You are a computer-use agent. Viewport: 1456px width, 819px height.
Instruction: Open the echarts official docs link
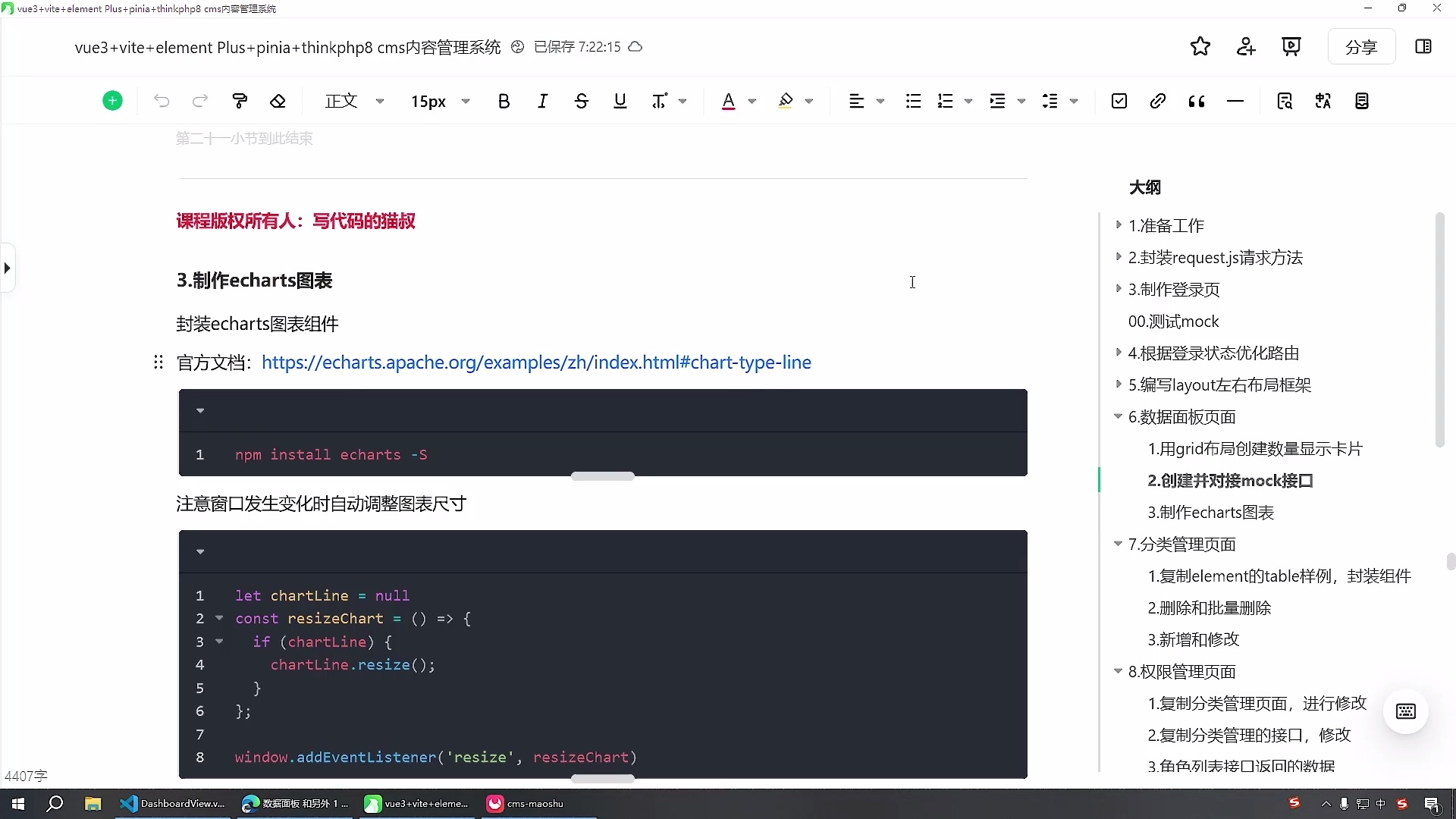click(536, 362)
